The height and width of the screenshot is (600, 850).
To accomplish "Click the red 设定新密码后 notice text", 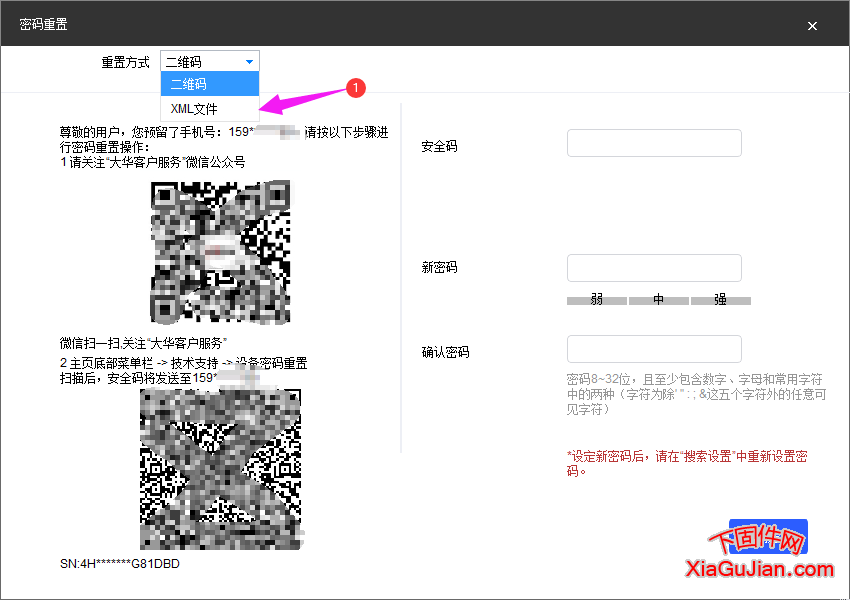I will (687, 463).
